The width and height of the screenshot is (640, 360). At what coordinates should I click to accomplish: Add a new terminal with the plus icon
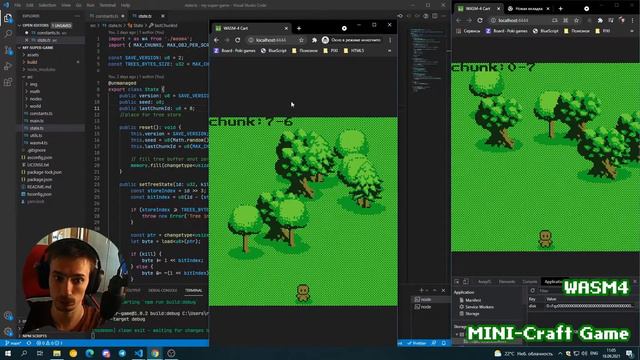[x=421, y=290]
